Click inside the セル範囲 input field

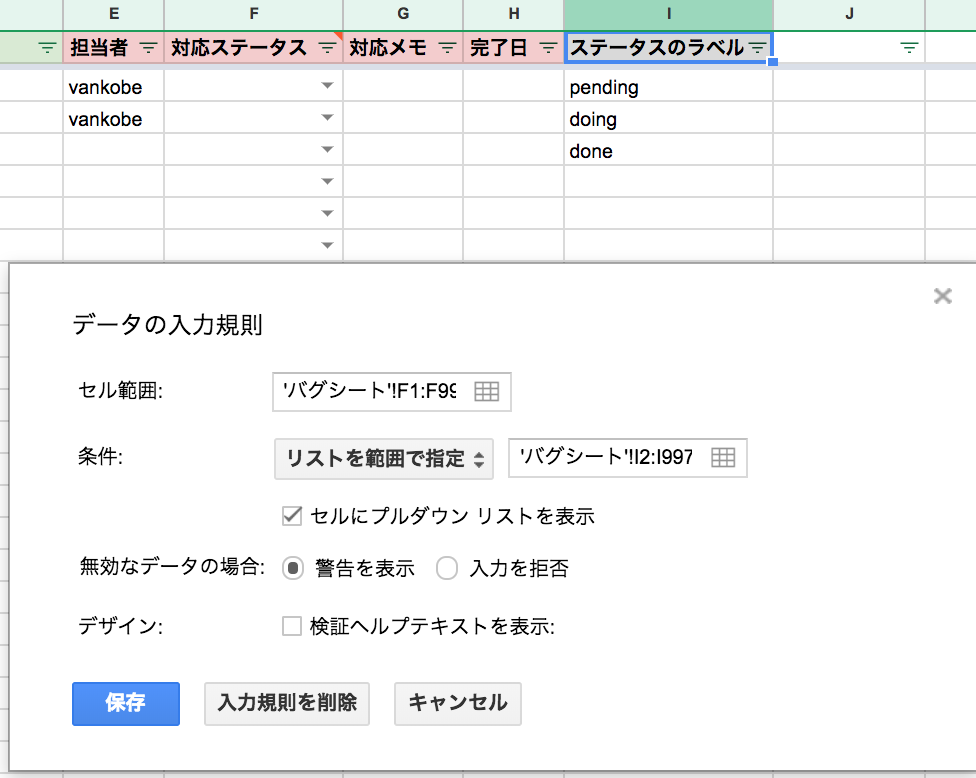click(370, 391)
